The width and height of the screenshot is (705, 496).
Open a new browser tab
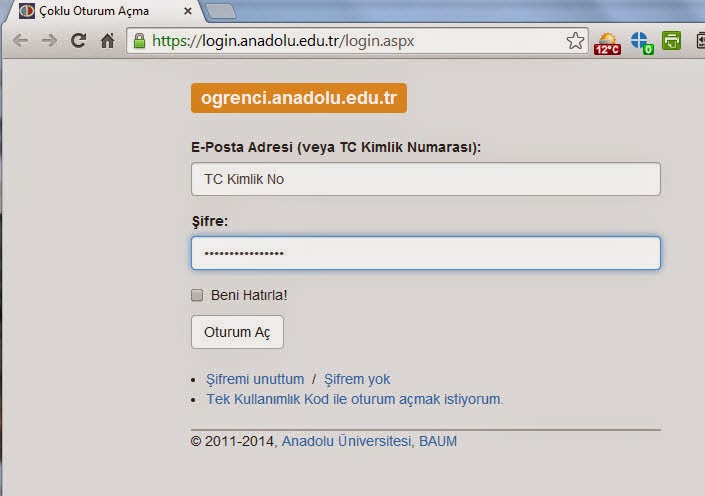(x=221, y=12)
